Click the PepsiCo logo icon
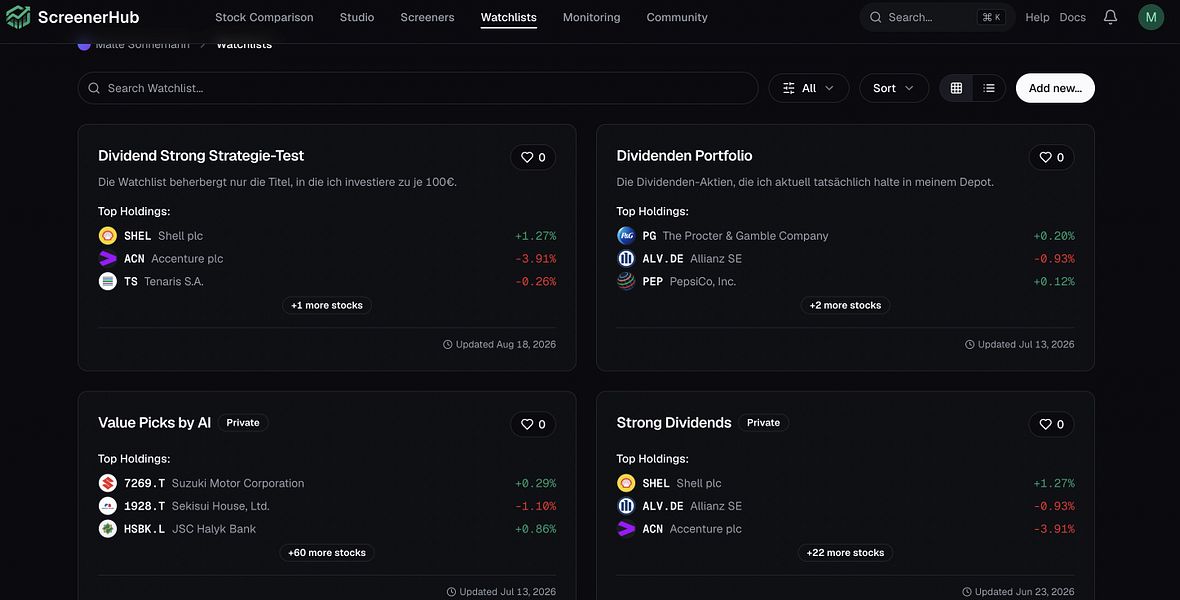 click(x=626, y=281)
